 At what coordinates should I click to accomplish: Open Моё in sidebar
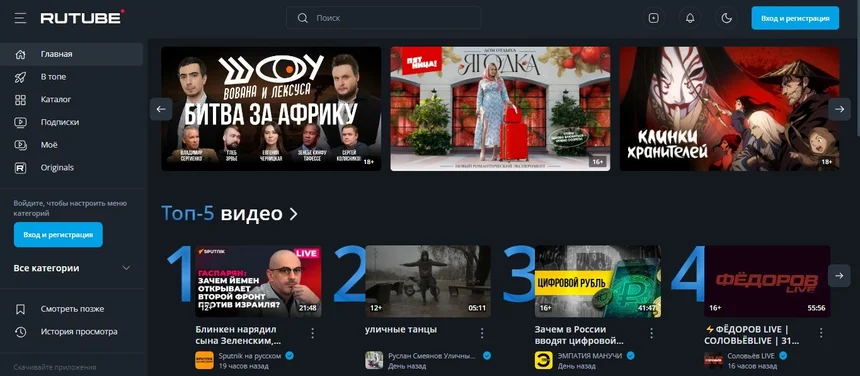coord(71,145)
